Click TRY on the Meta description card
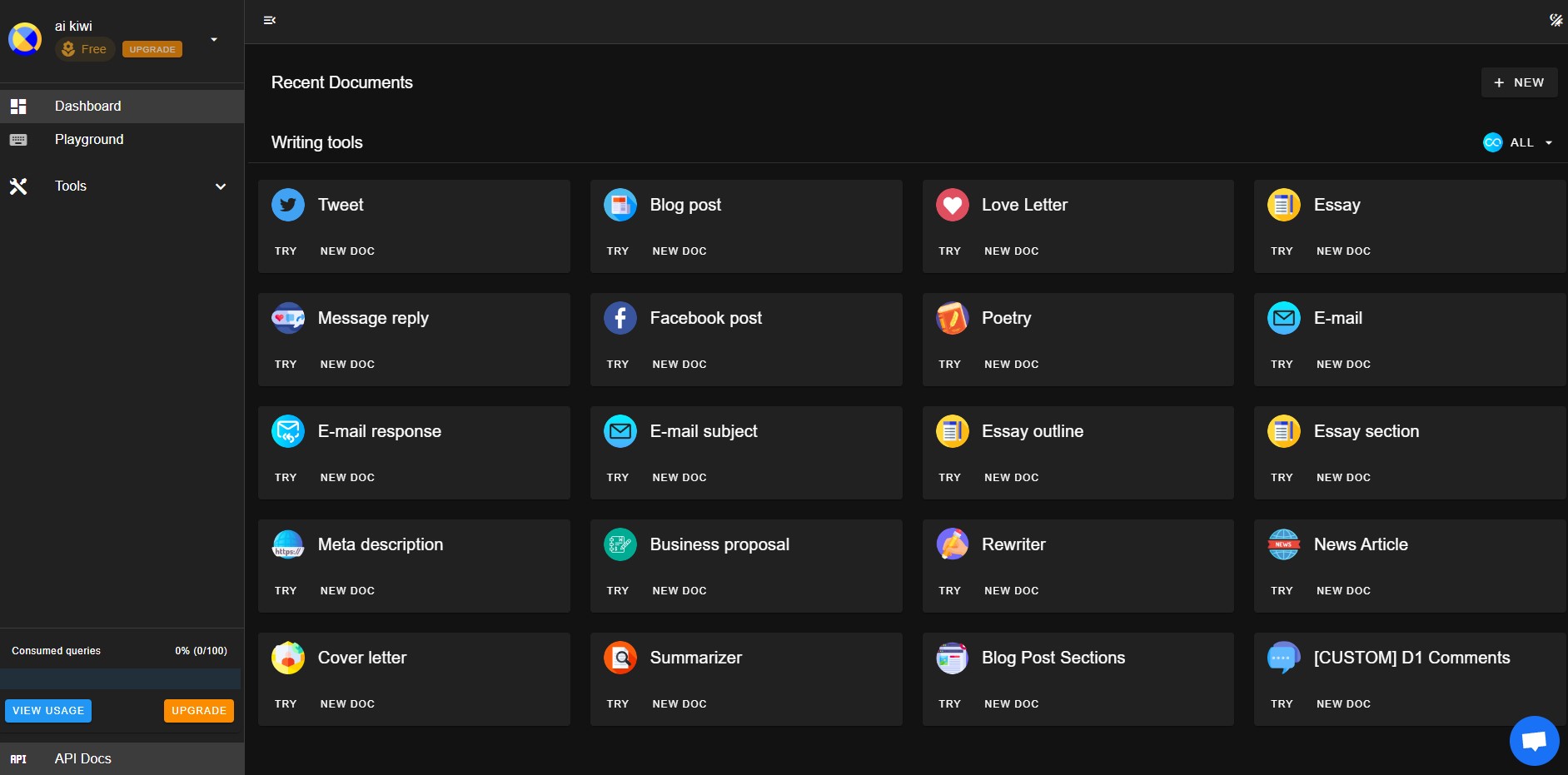The height and width of the screenshot is (775, 1568). 286,590
